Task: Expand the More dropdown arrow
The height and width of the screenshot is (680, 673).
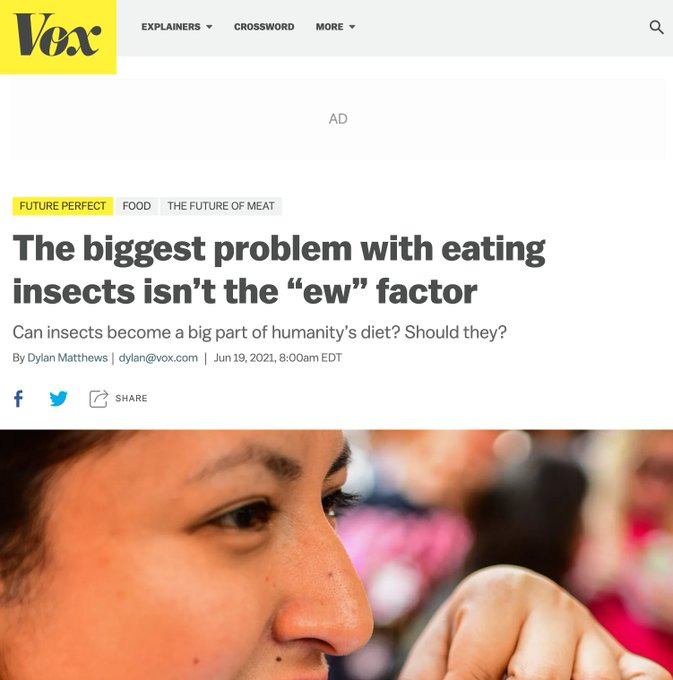Action: click(352, 27)
